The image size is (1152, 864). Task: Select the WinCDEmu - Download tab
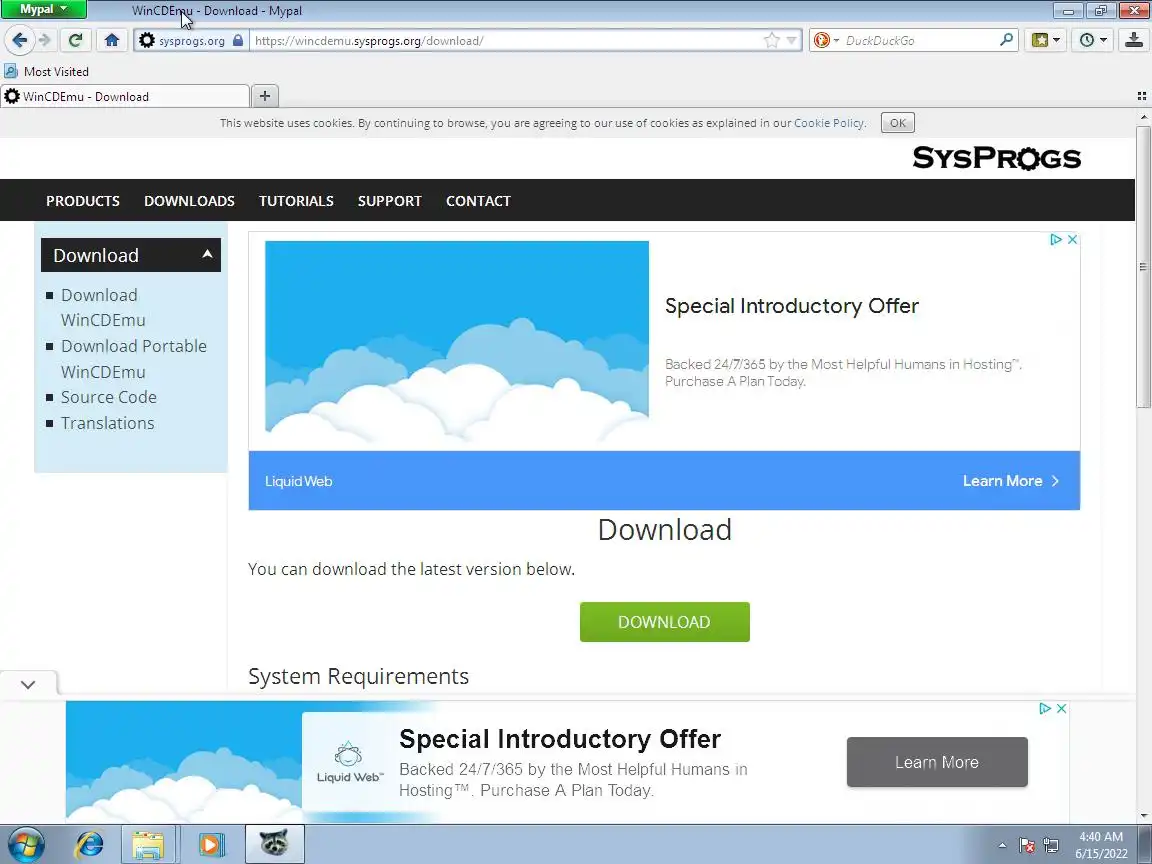point(125,96)
